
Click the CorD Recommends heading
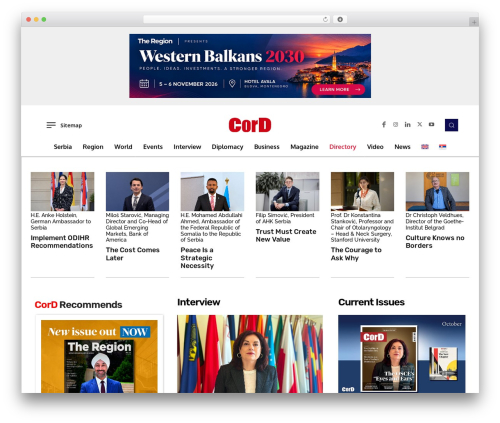click(x=78, y=305)
